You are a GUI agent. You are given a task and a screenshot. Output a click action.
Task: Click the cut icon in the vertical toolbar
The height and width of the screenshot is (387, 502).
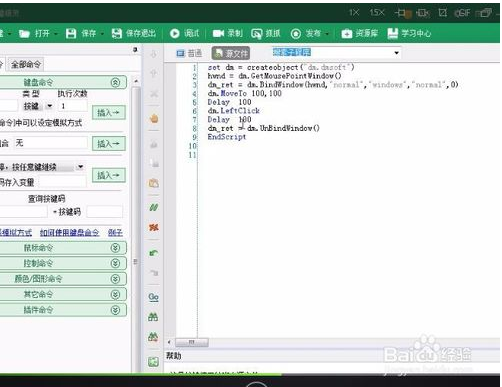[154, 144]
